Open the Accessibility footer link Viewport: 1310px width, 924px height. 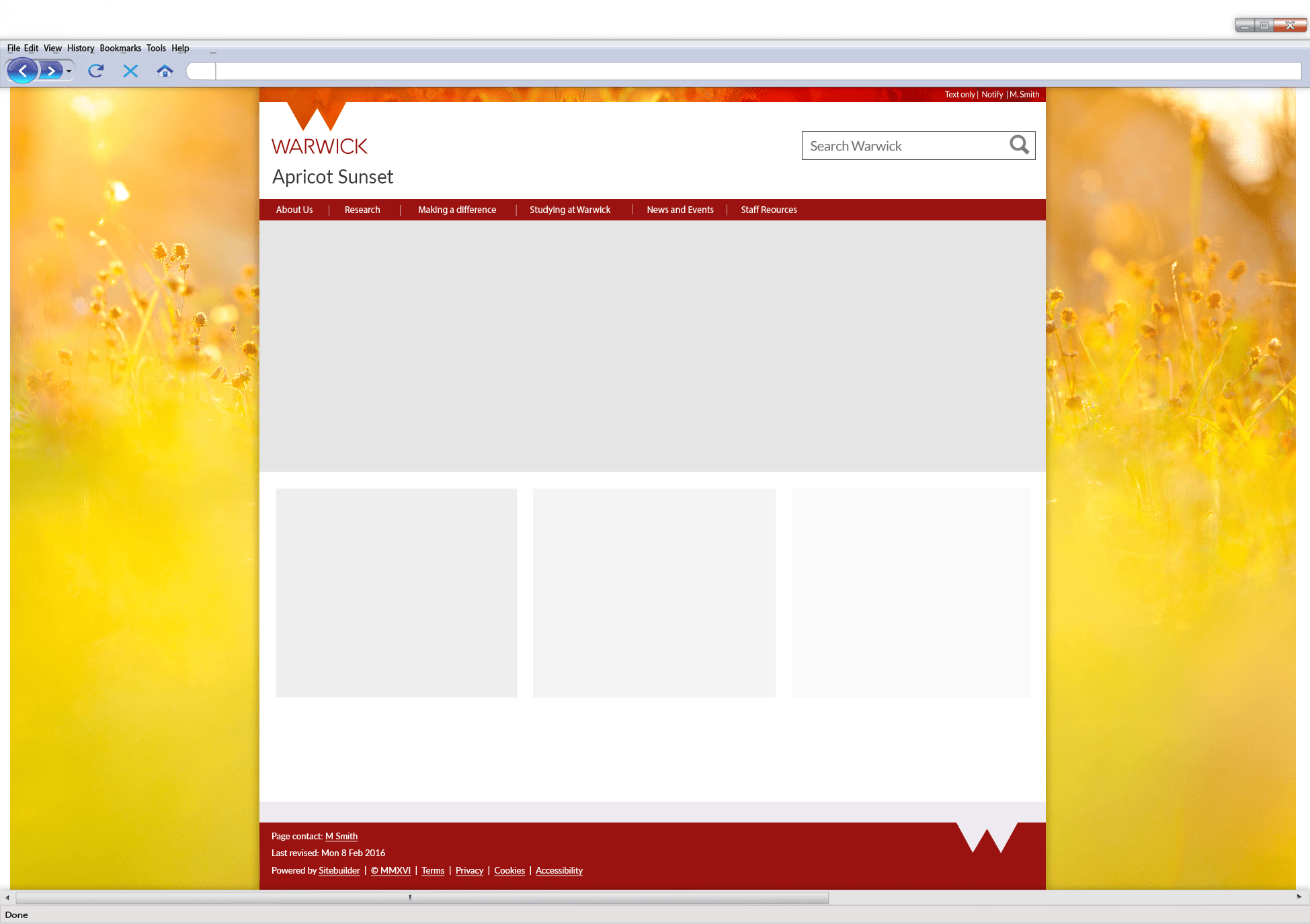pyautogui.click(x=559, y=870)
